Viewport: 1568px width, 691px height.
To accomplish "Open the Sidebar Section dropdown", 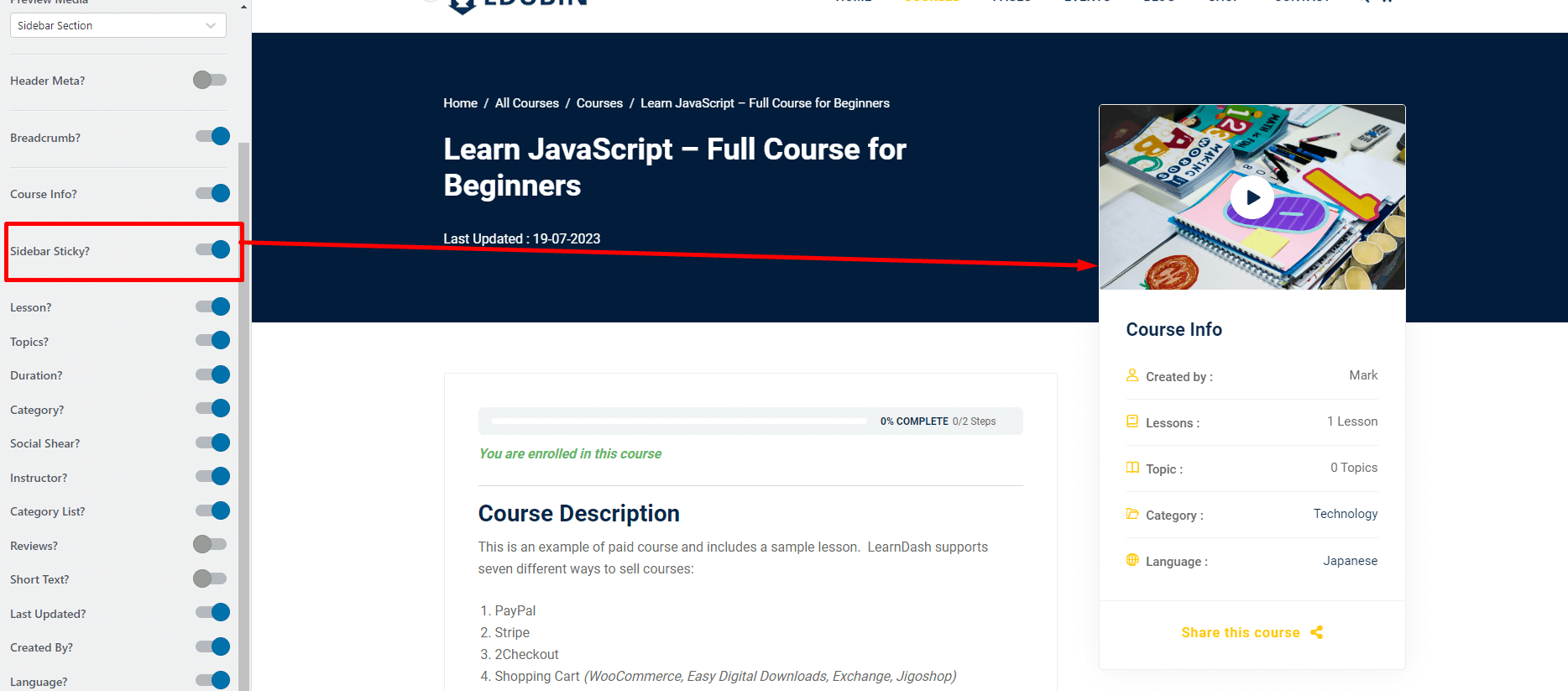I will point(118,25).
